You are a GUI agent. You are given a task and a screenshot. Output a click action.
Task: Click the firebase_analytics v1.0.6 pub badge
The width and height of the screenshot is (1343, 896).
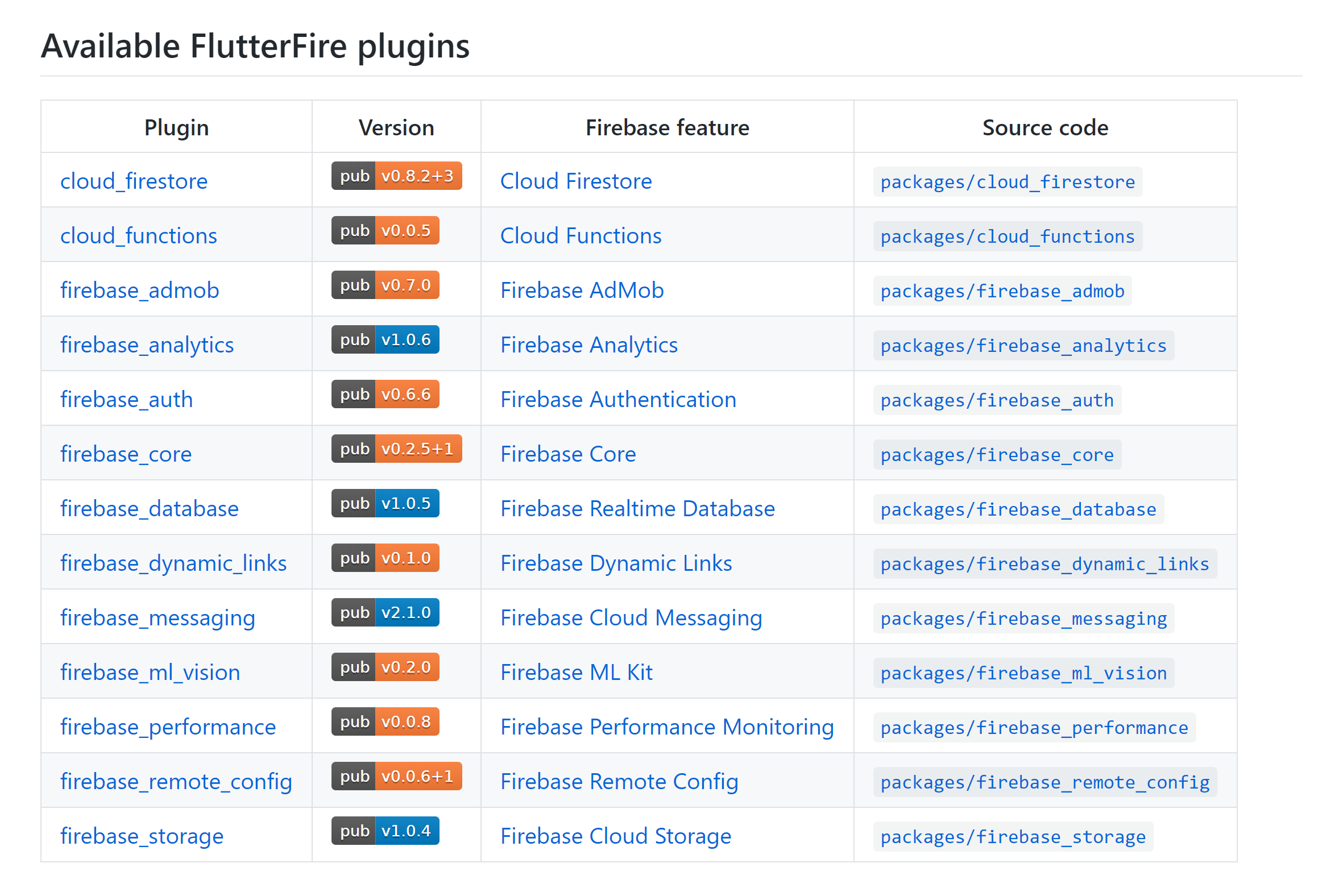[385, 340]
